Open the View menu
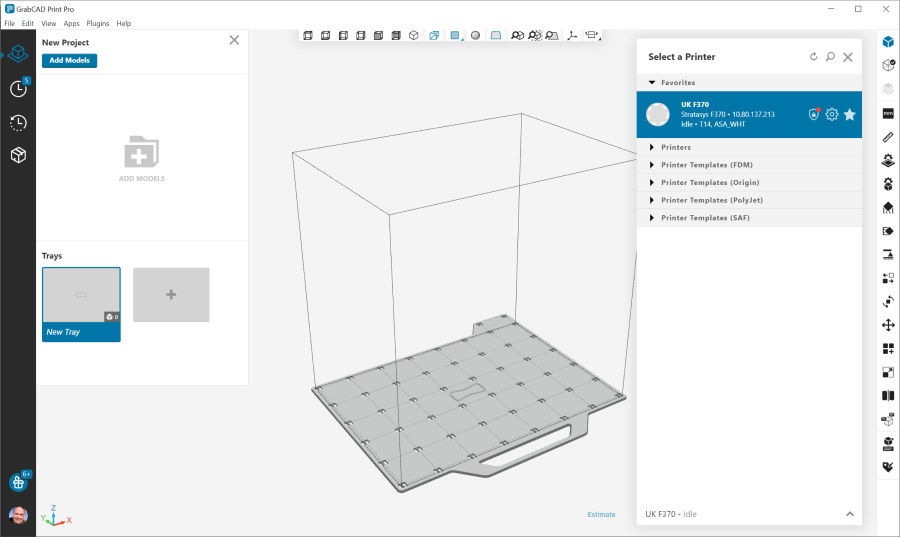The height and width of the screenshot is (537, 900). (x=49, y=24)
